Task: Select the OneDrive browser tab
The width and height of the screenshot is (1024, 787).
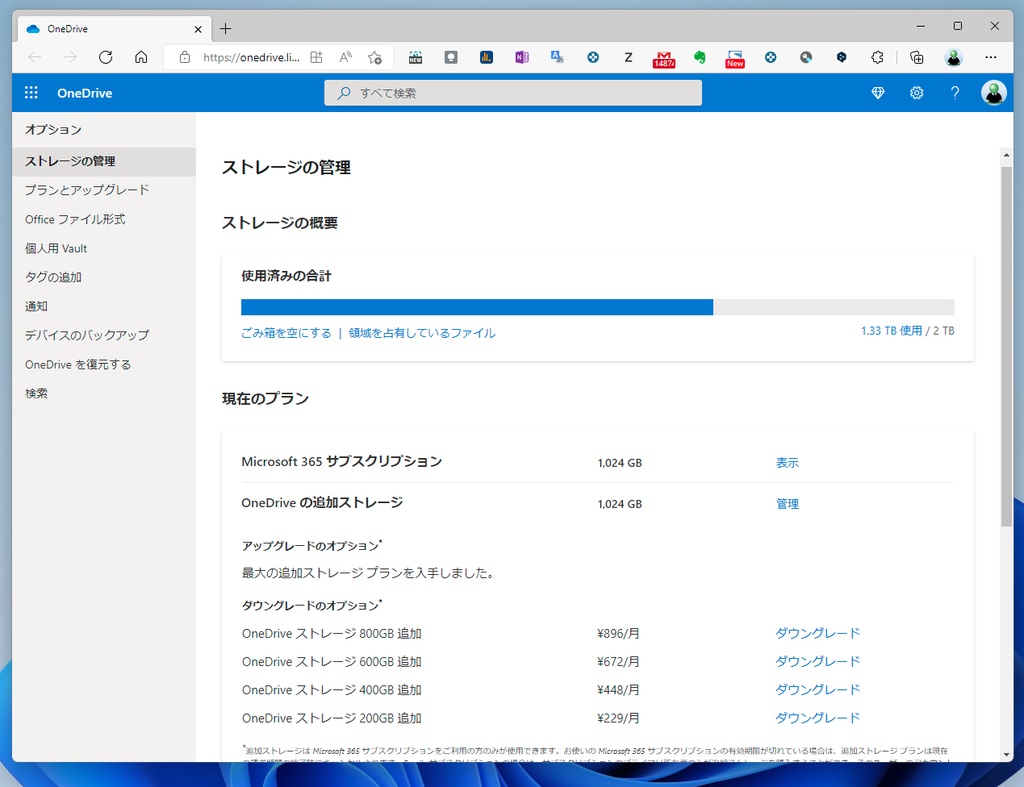Action: click(113, 29)
